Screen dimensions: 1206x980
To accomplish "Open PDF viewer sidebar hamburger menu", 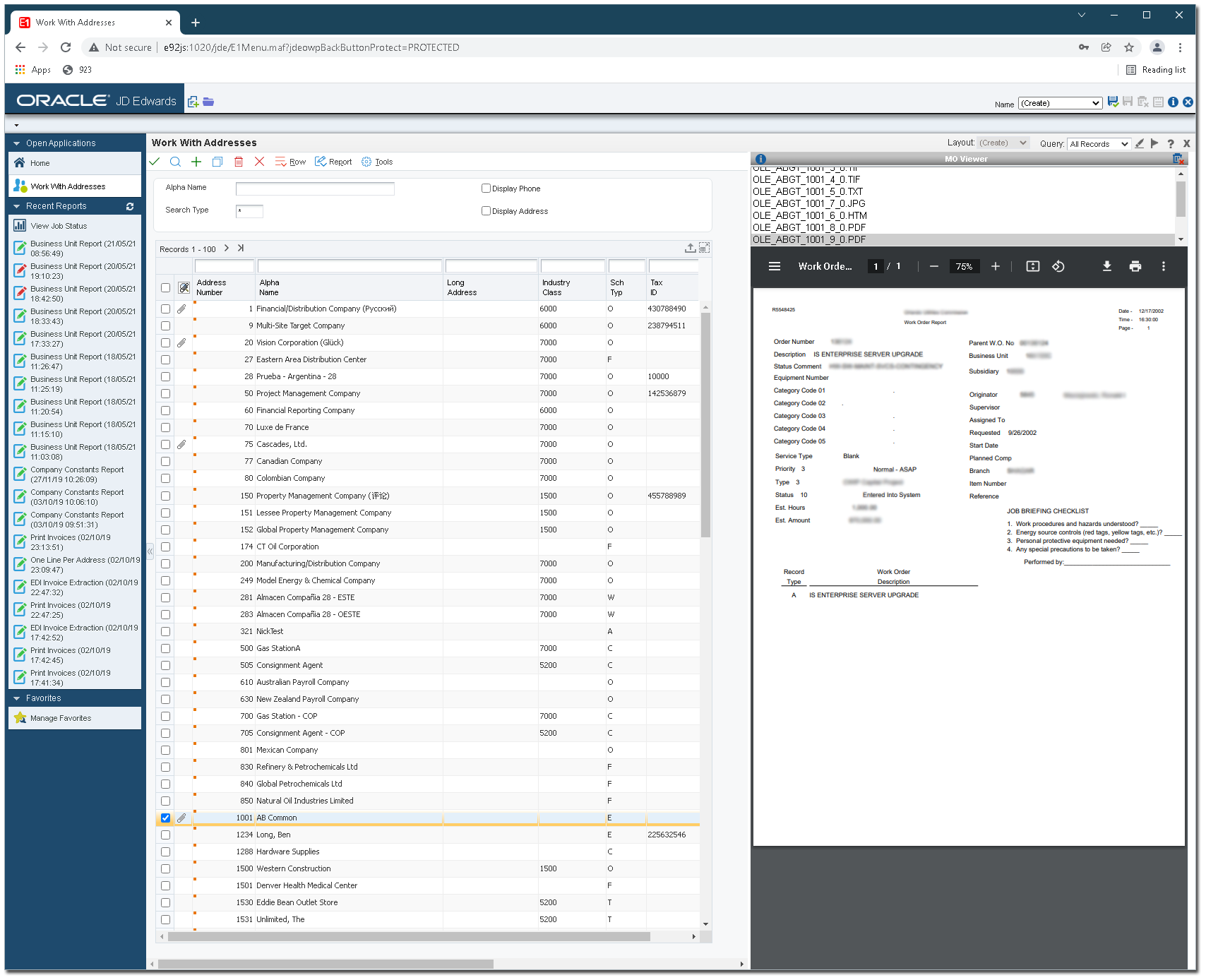I will 775,266.
